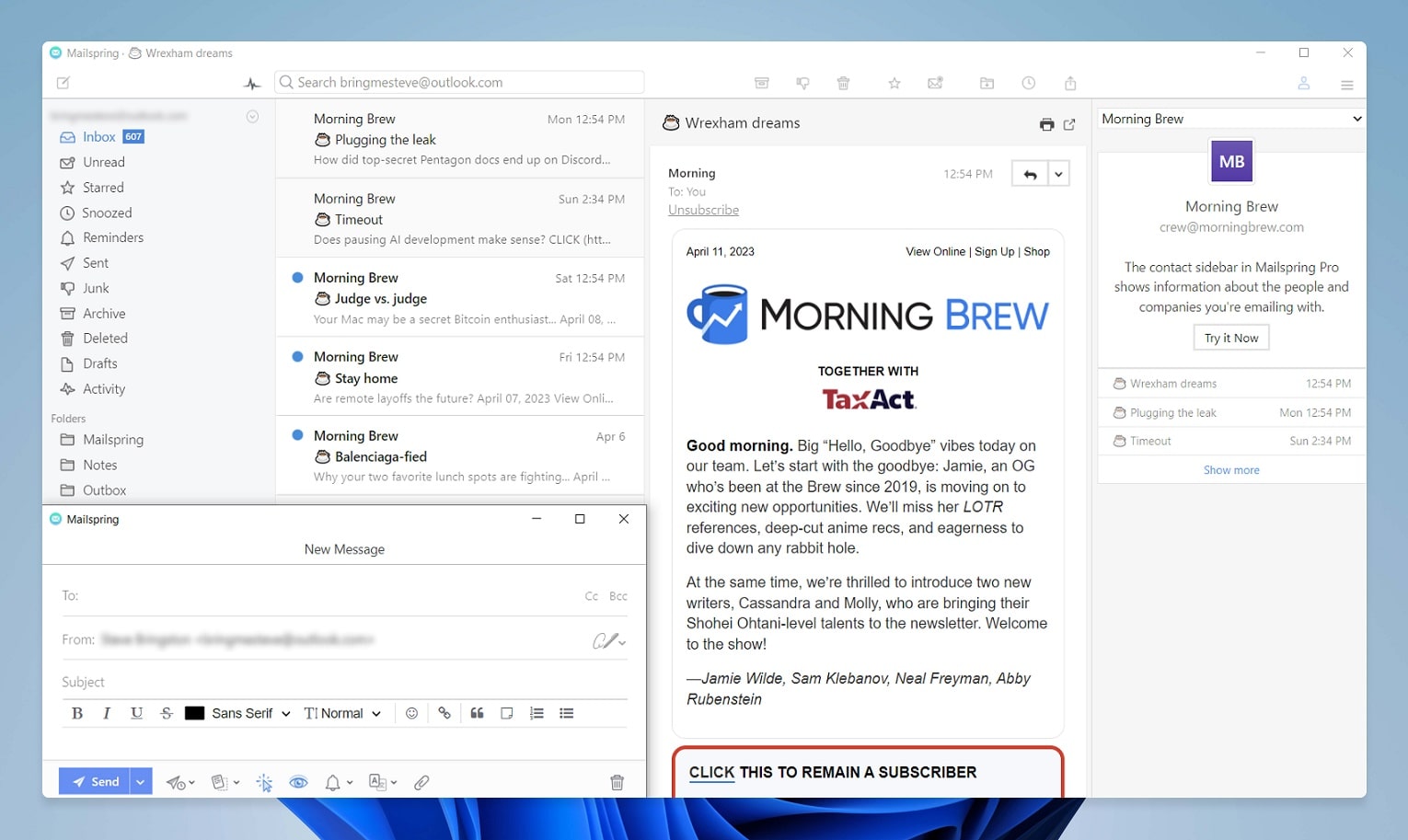This screenshot has height=840, width=1408.
Task: Toggle bulleted list in composer
Action: point(566,713)
